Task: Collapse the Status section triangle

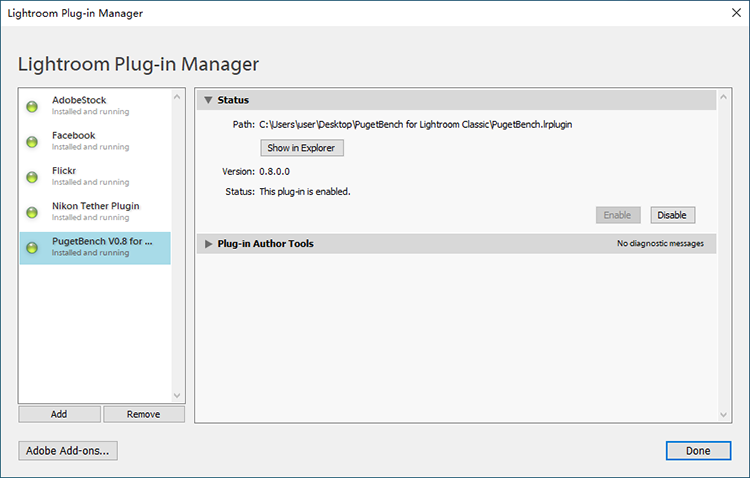Action: 208,100
